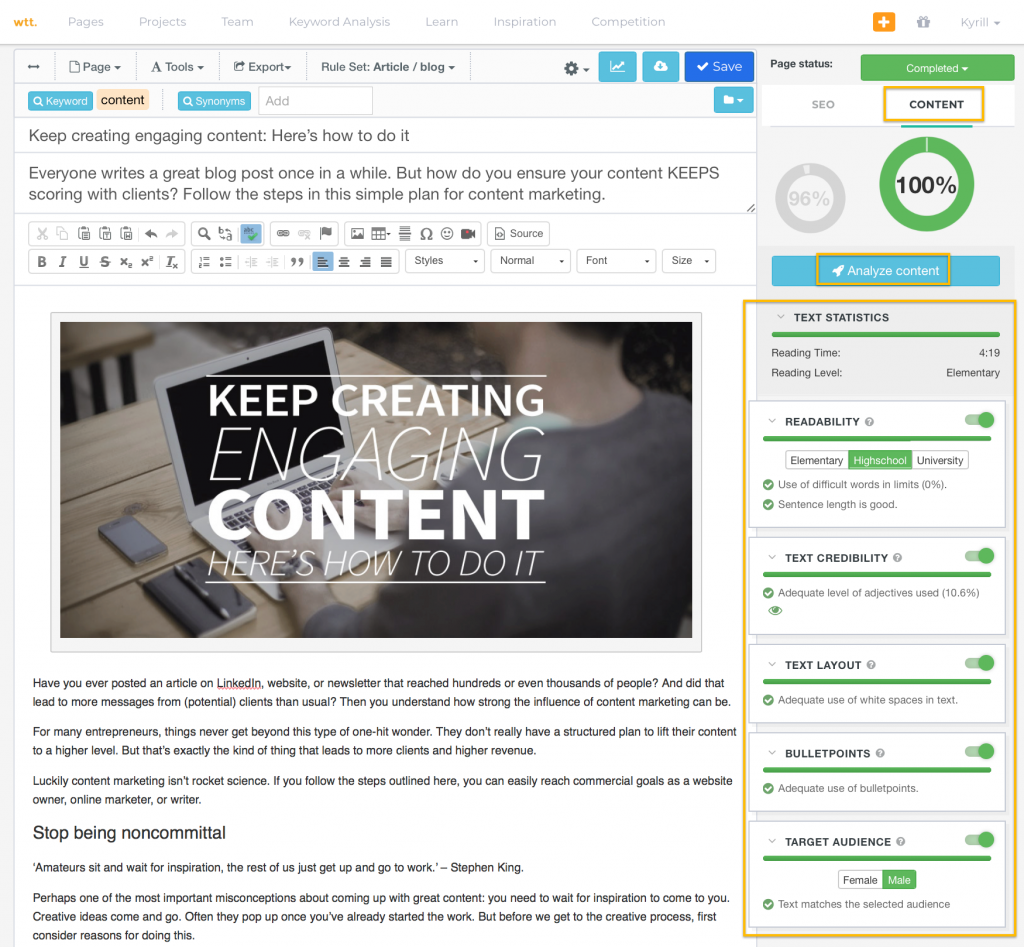Justify the text alignment

387,262
